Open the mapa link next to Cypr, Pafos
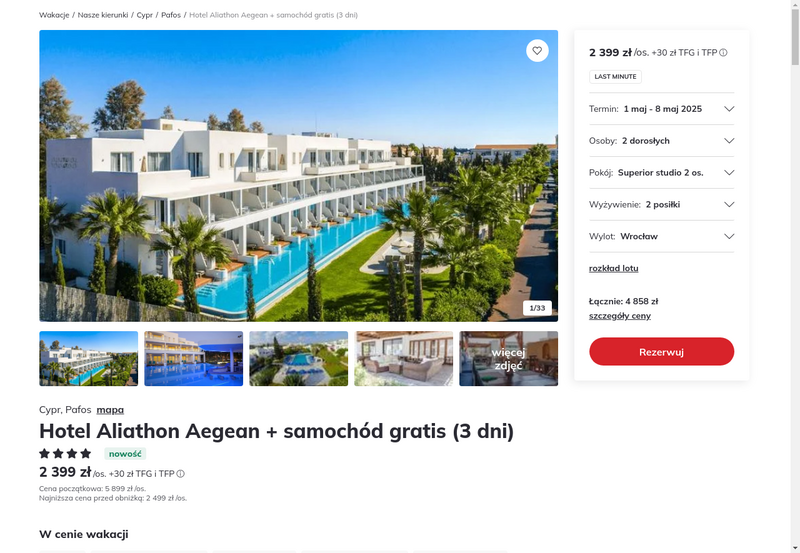 (110, 410)
